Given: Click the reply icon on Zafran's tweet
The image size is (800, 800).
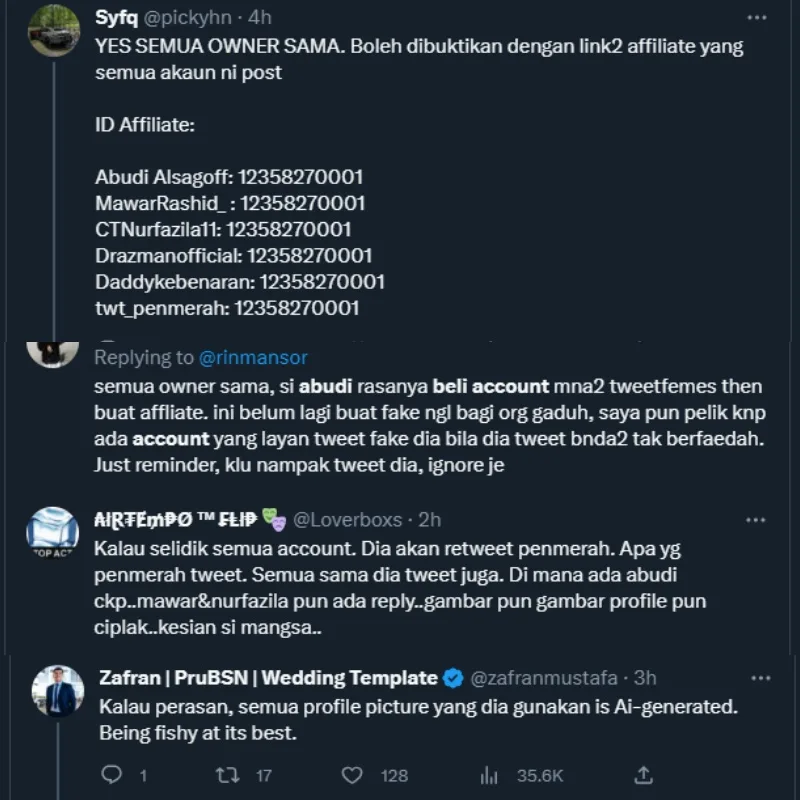Looking at the screenshot, I should click(113, 775).
